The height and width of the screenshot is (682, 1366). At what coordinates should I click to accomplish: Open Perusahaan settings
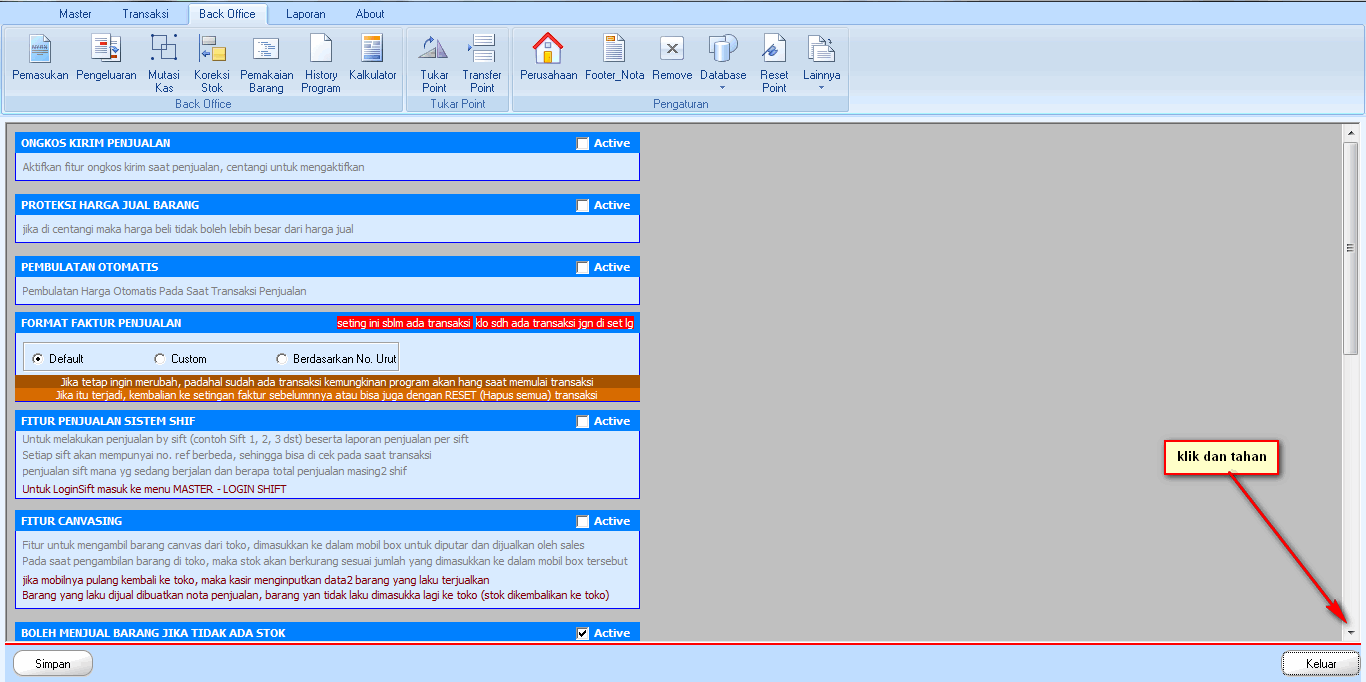point(548,58)
